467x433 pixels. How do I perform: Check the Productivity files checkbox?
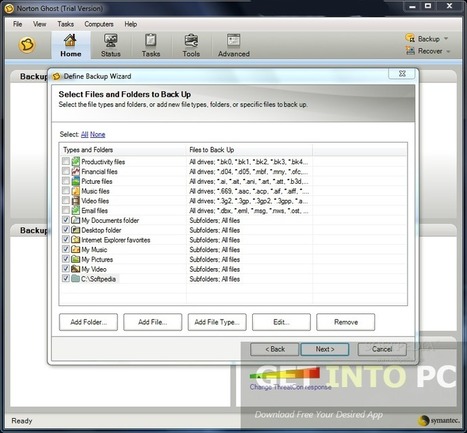click(66, 162)
